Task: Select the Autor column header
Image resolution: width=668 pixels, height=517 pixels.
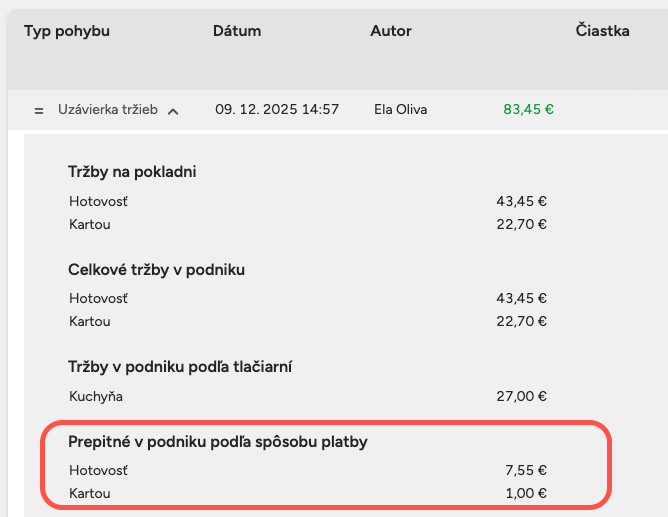Action: coord(391,31)
